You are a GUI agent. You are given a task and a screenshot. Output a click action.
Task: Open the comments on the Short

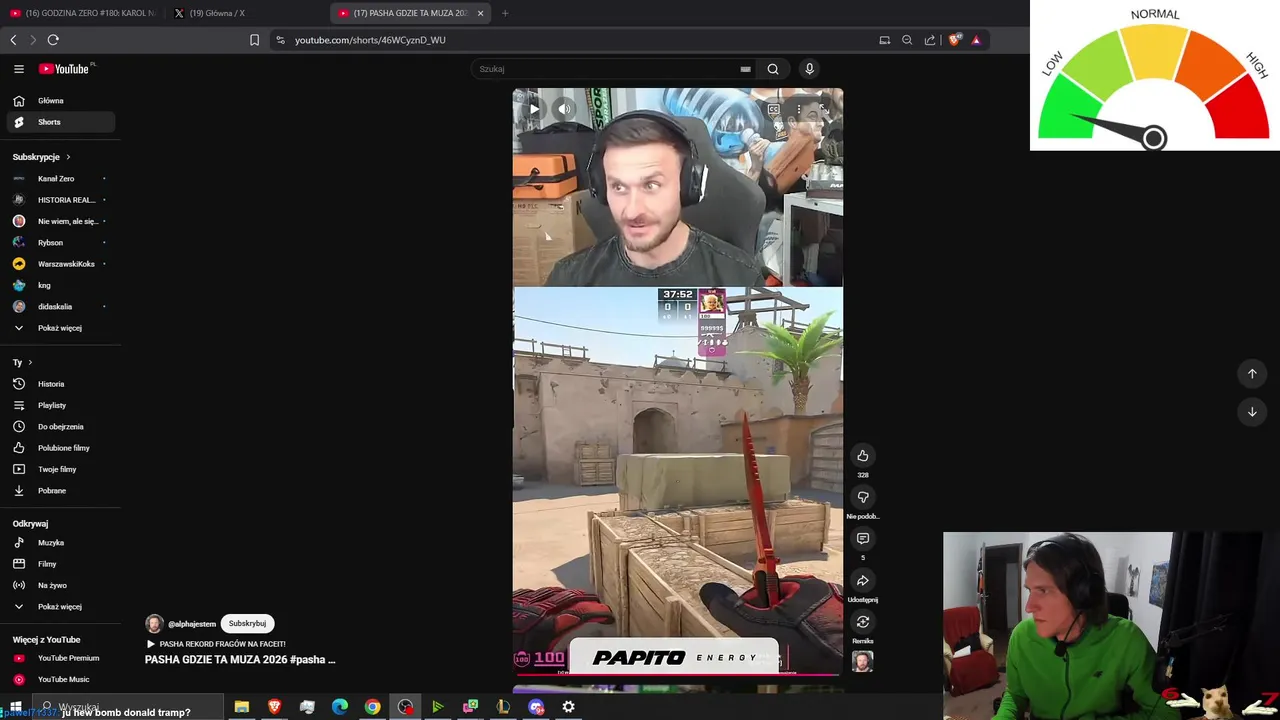(x=863, y=539)
